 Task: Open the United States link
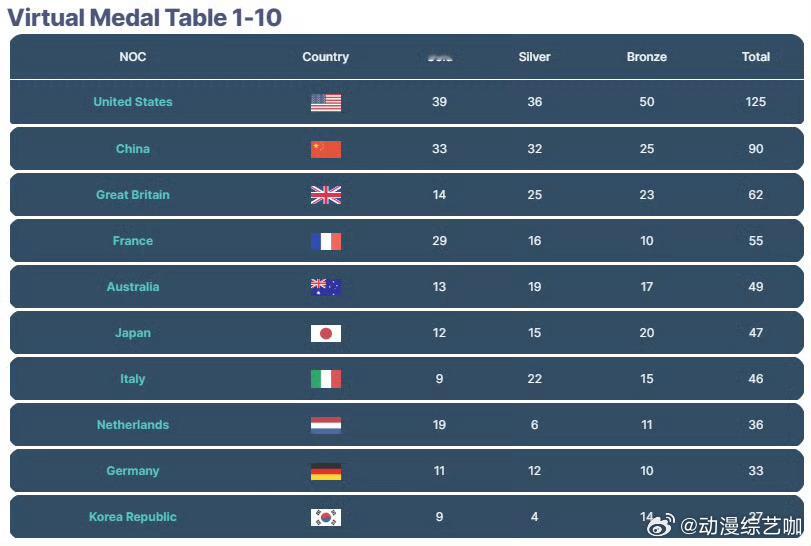(133, 102)
